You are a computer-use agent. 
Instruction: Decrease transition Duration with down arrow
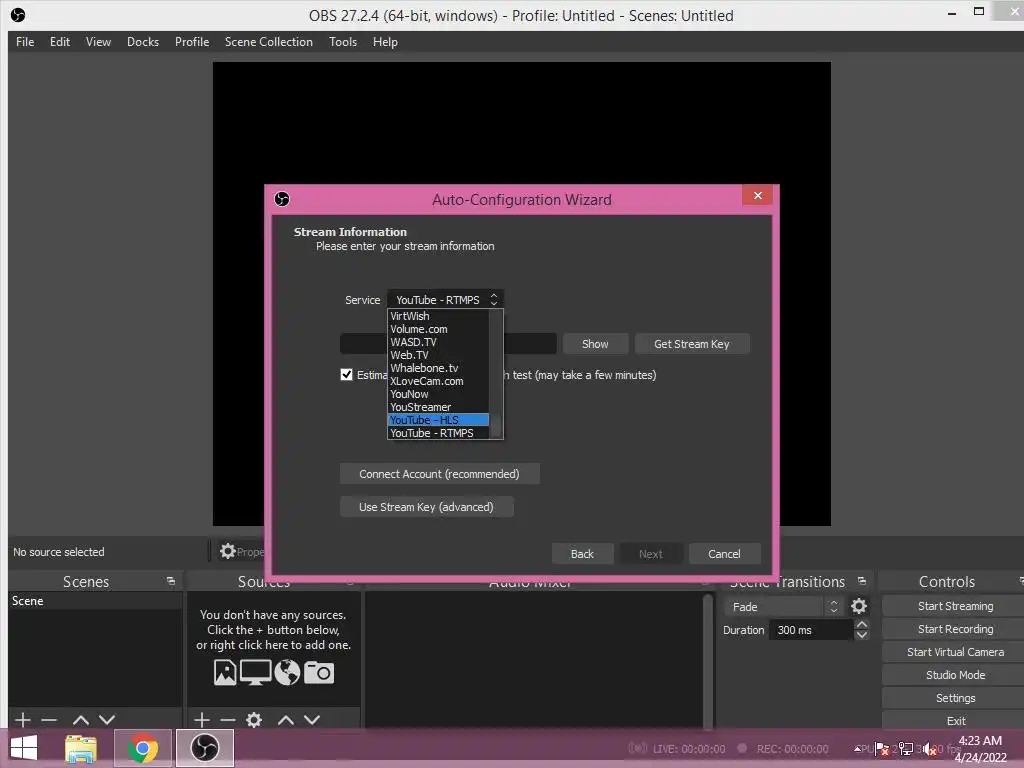pos(862,635)
